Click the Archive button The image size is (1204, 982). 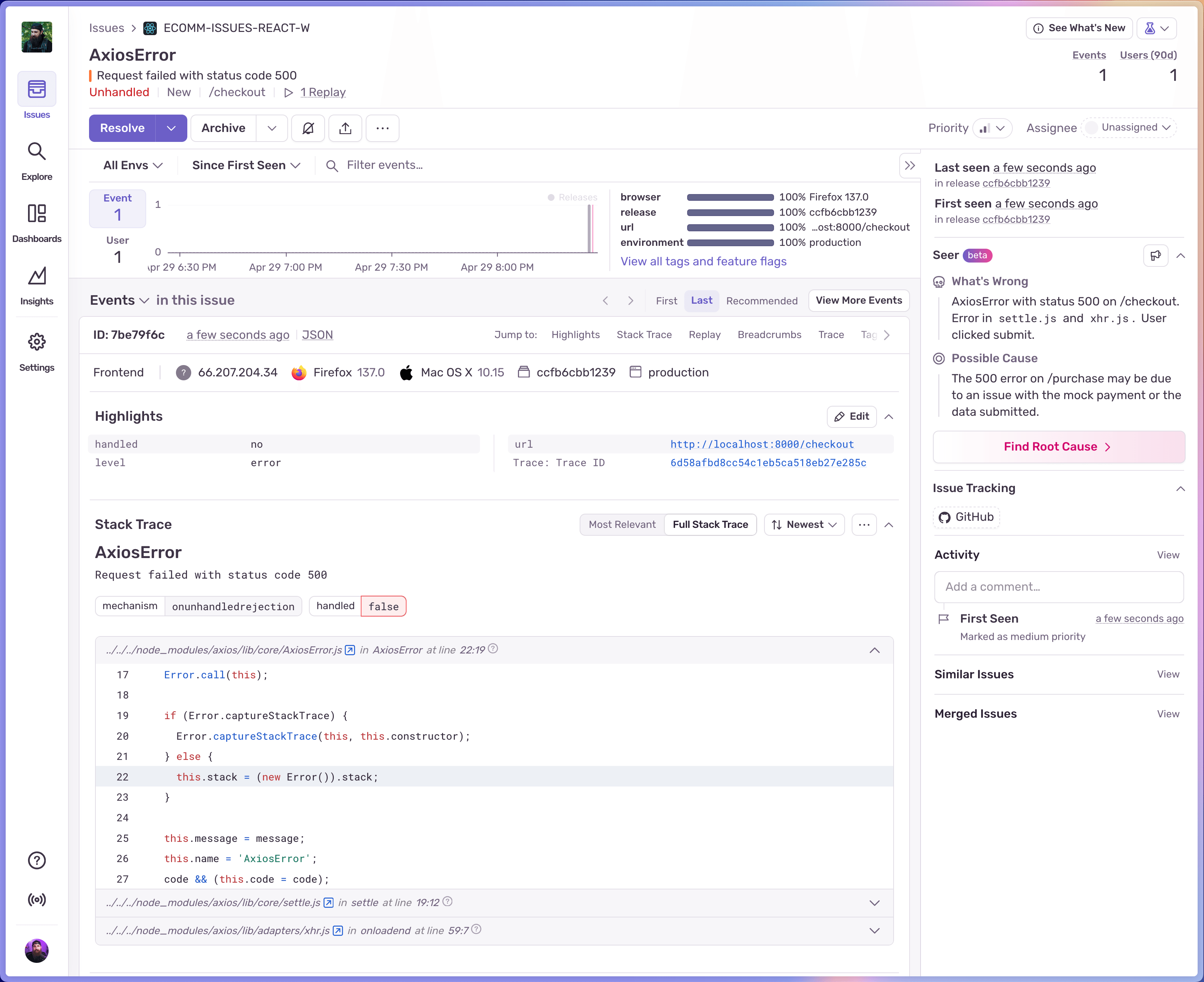tap(223, 128)
